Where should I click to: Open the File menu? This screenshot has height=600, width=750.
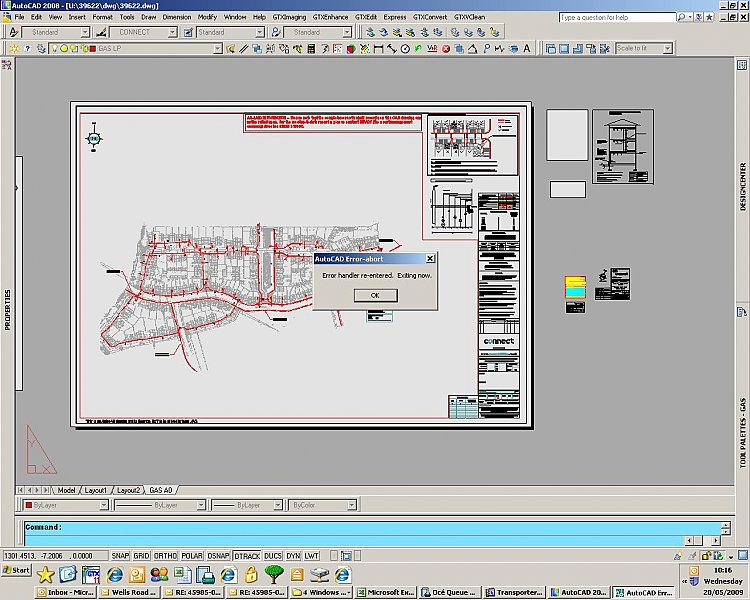coord(19,17)
